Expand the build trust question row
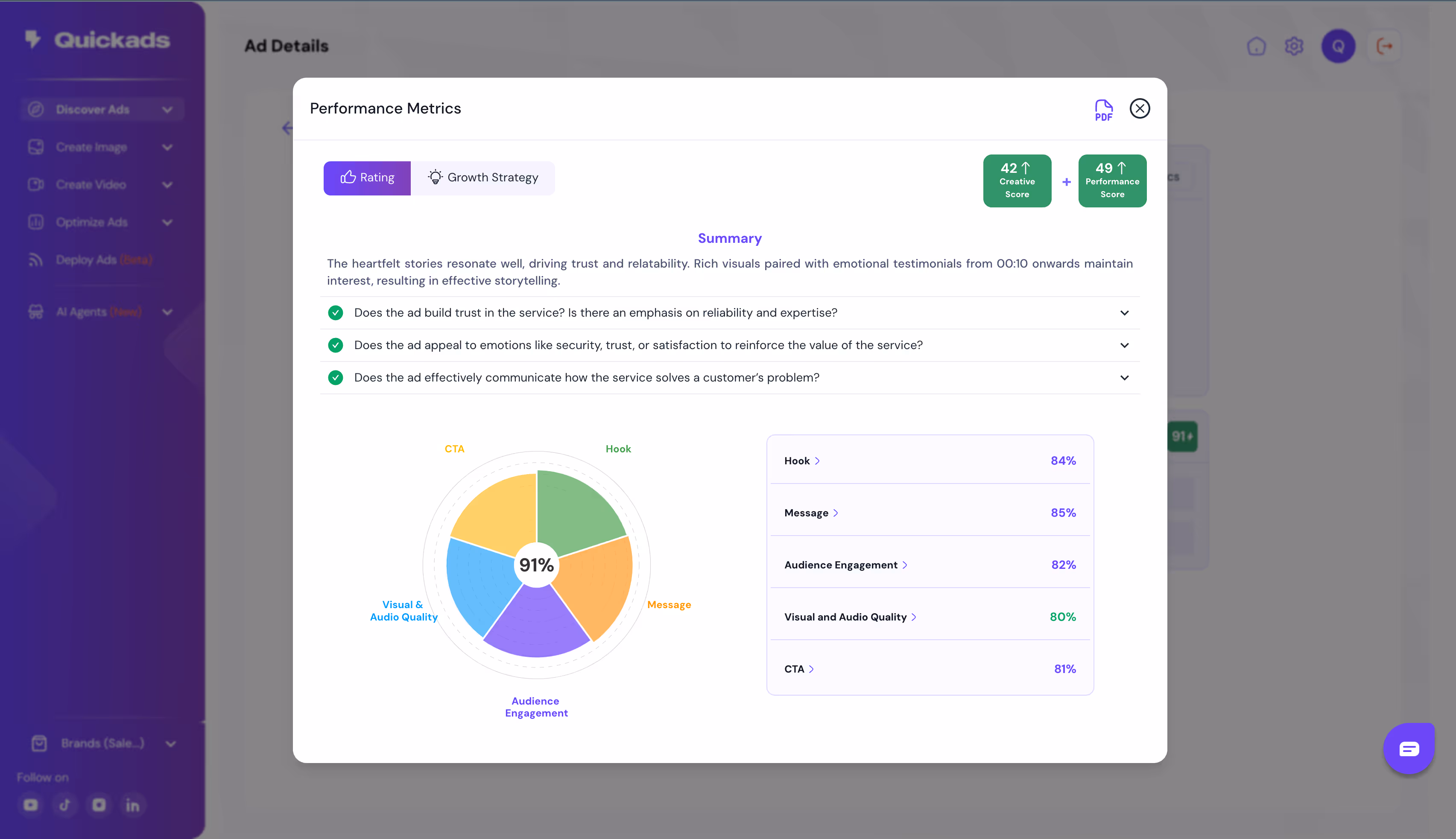Image resolution: width=1456 pixels, height=839 pixels. (730, 312)
